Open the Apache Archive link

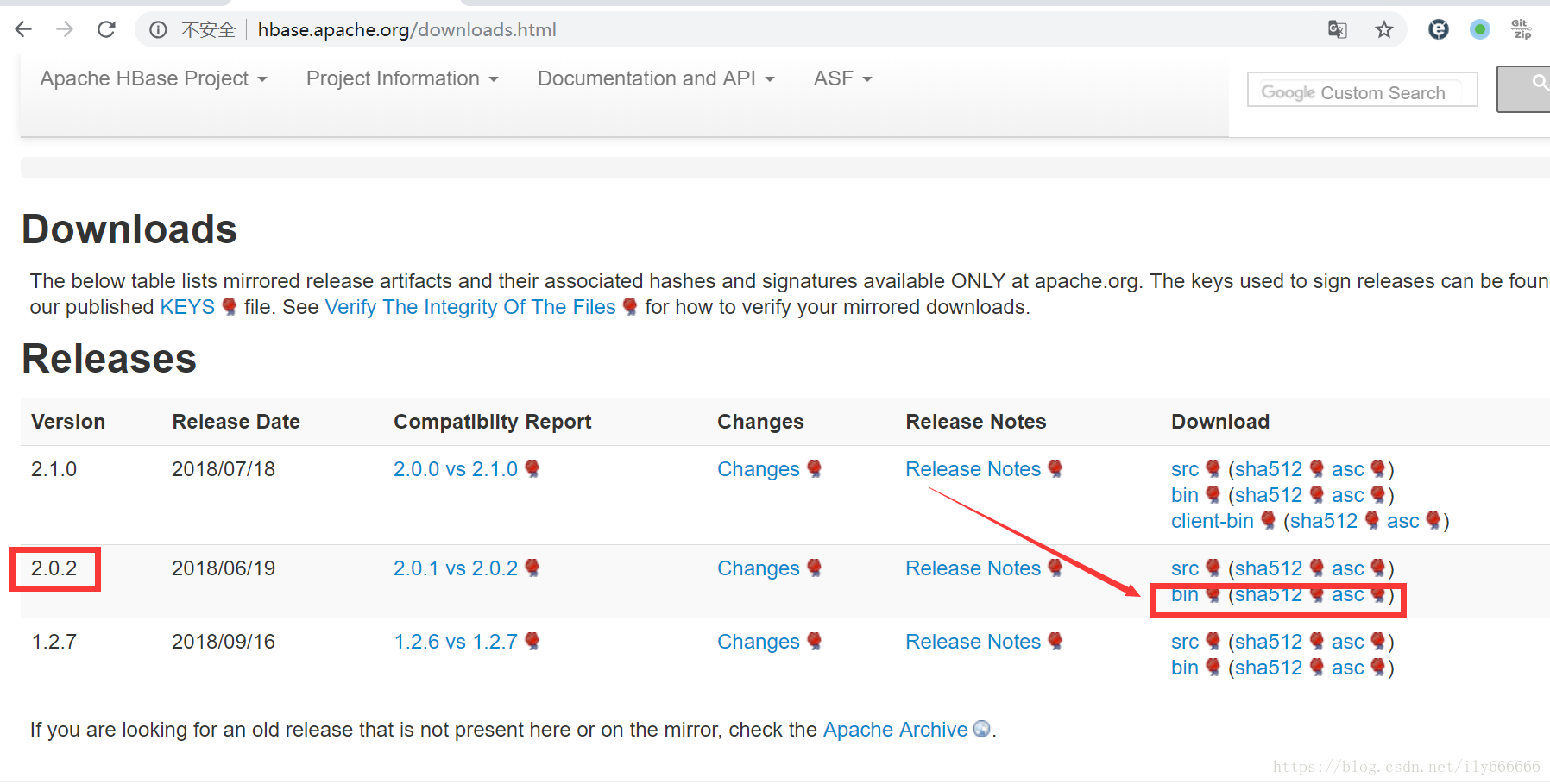tap(895, 730)
